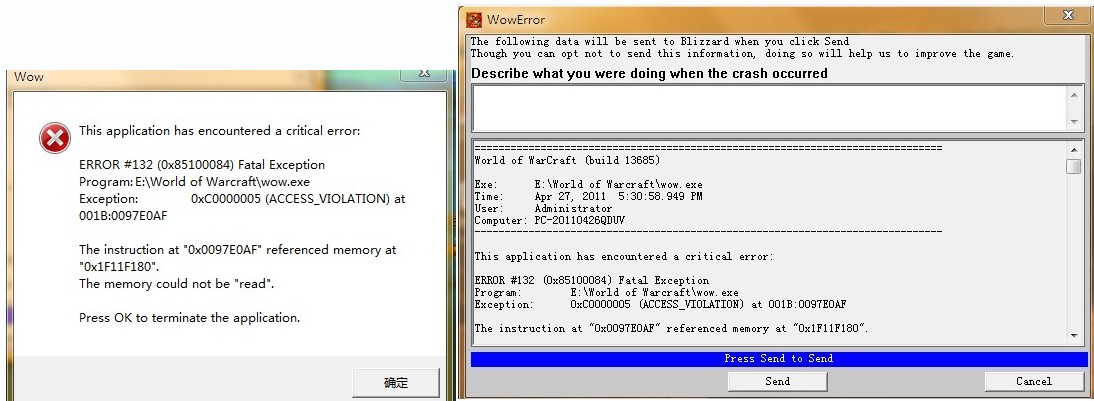Viewport: 1094px width, 401px height.
Task: Click 'Press OK to terminate the application.' text
Action: click(189, 318)
